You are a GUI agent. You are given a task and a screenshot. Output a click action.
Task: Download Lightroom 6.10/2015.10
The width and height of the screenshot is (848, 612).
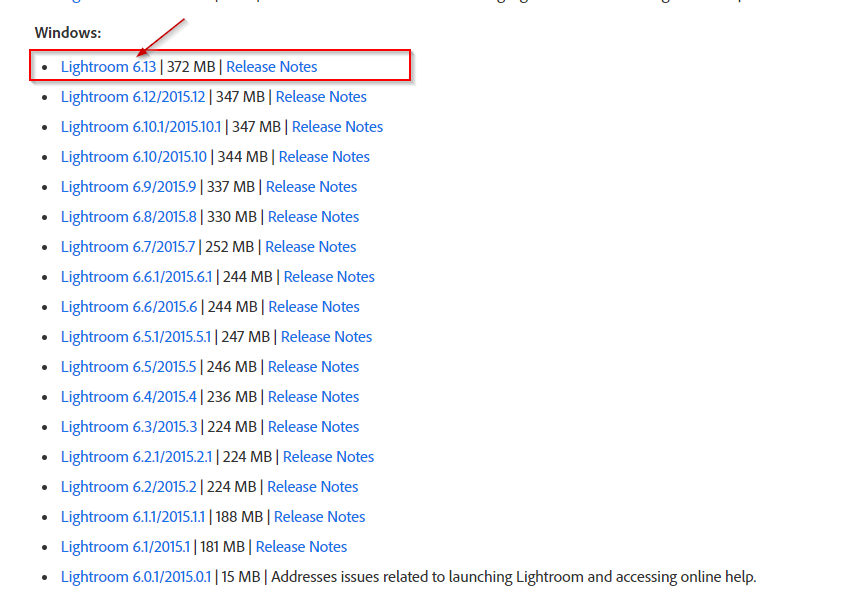134,157
